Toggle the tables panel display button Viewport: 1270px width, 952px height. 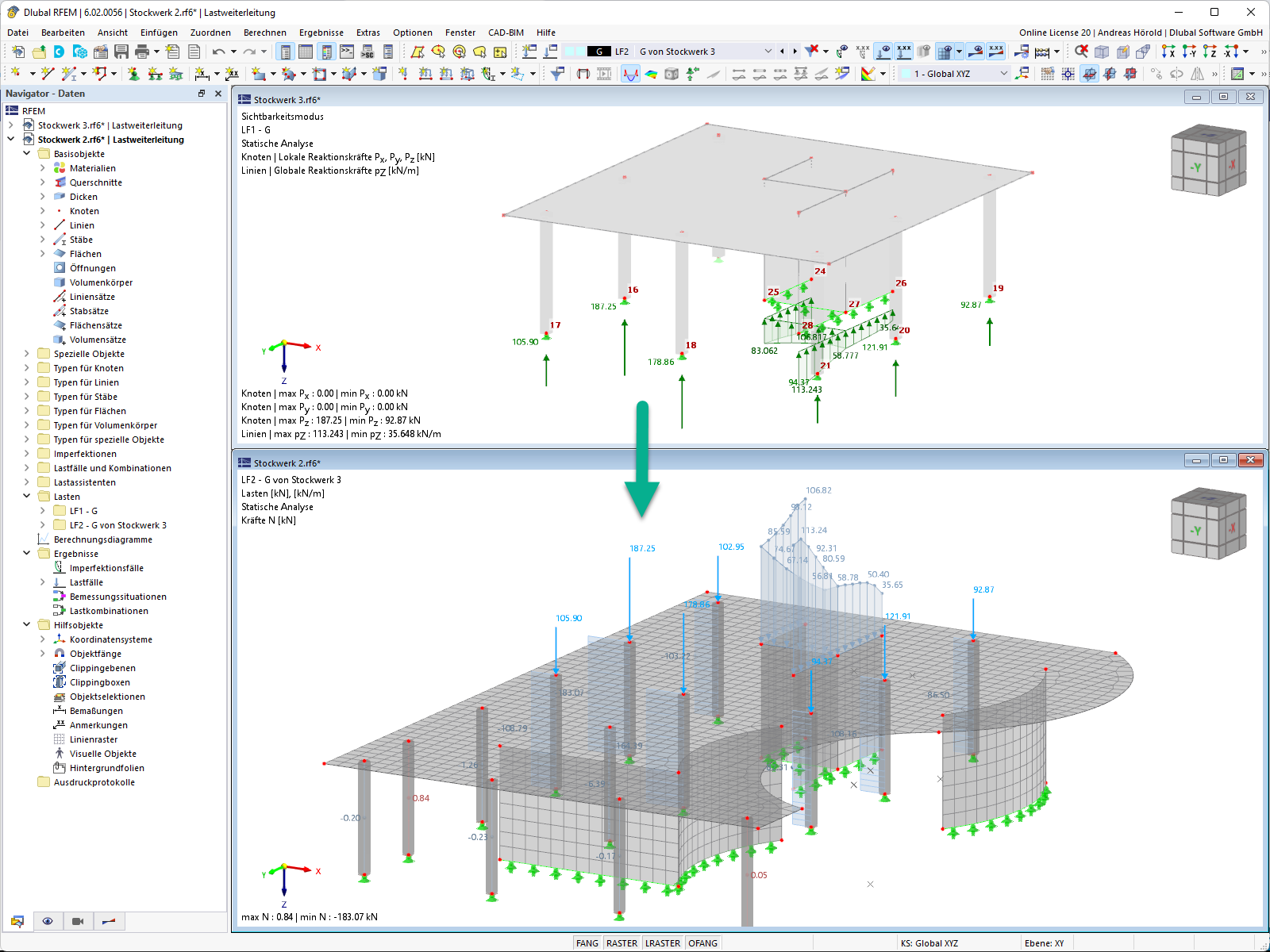(306, 52)
